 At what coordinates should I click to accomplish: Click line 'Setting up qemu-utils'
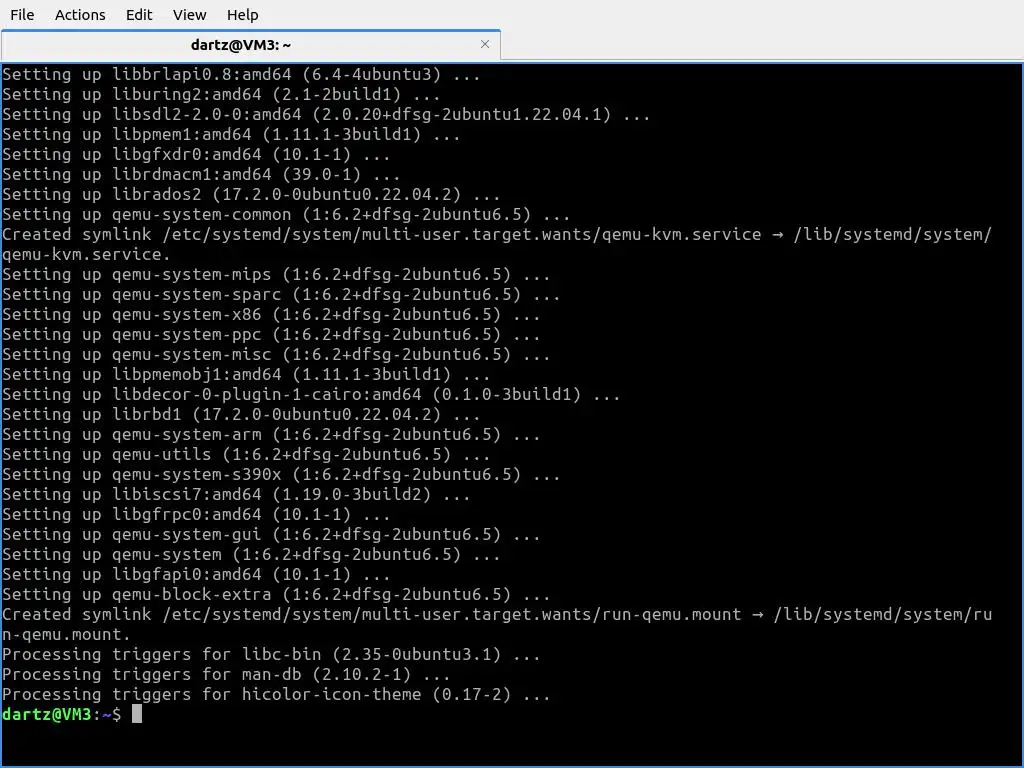(246, 454)
